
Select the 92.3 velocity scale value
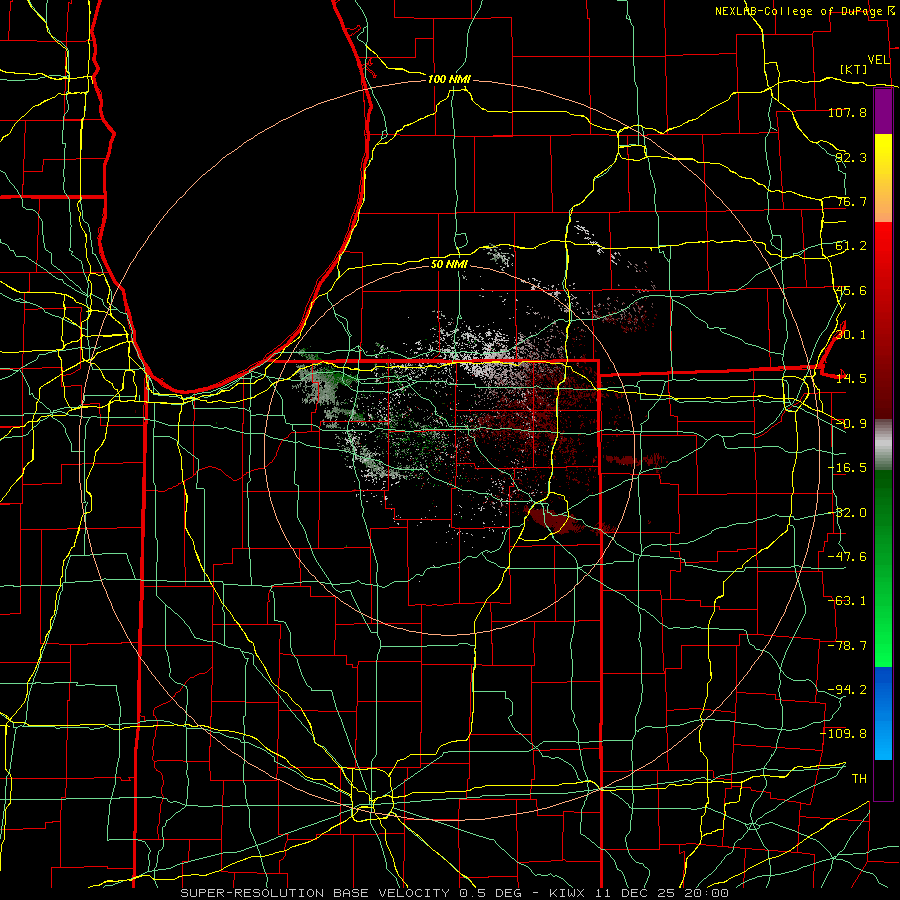851,157
